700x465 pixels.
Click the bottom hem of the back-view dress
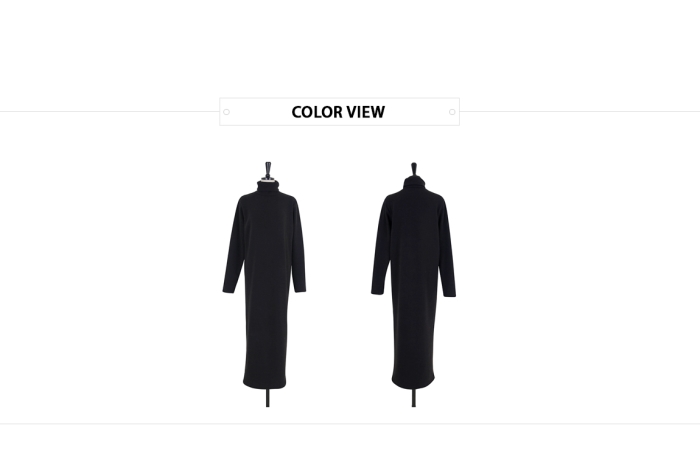pyautogui.click(x=413, y=385)
